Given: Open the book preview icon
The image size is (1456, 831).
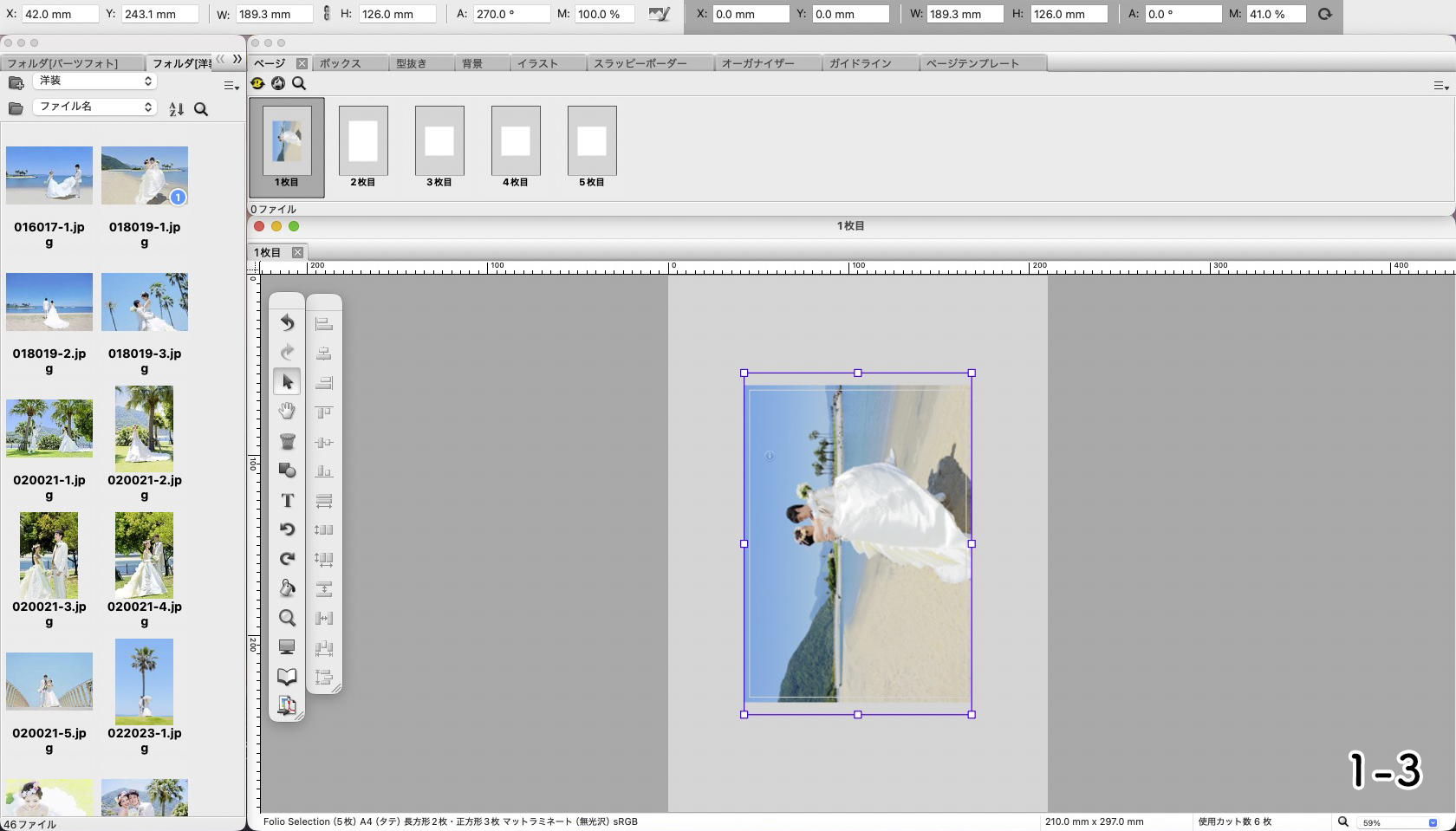Looking at the screenshot, I should point(287,677).
